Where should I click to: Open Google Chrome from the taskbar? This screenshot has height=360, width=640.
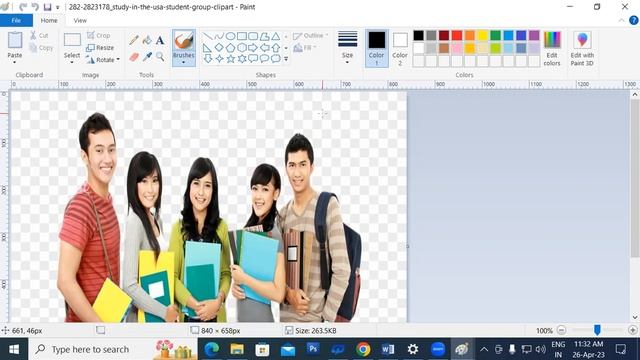coord(363,349)
